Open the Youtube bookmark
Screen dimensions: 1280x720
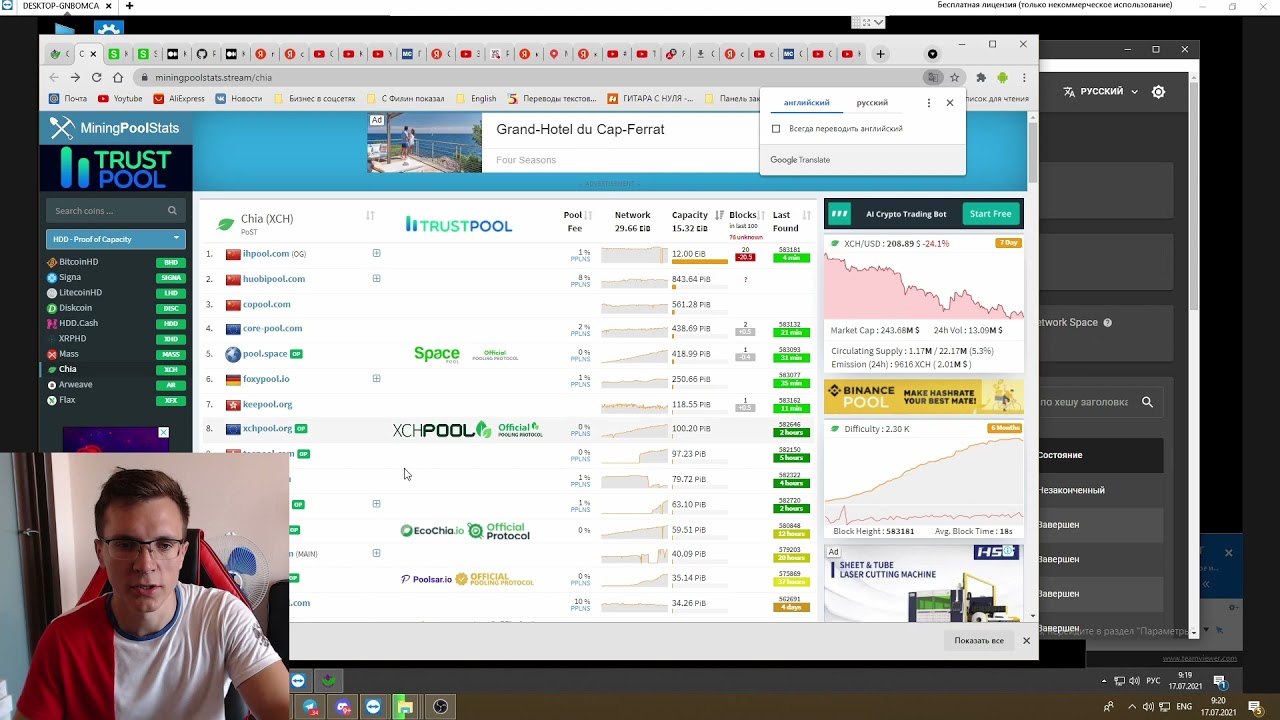(120, 99)
